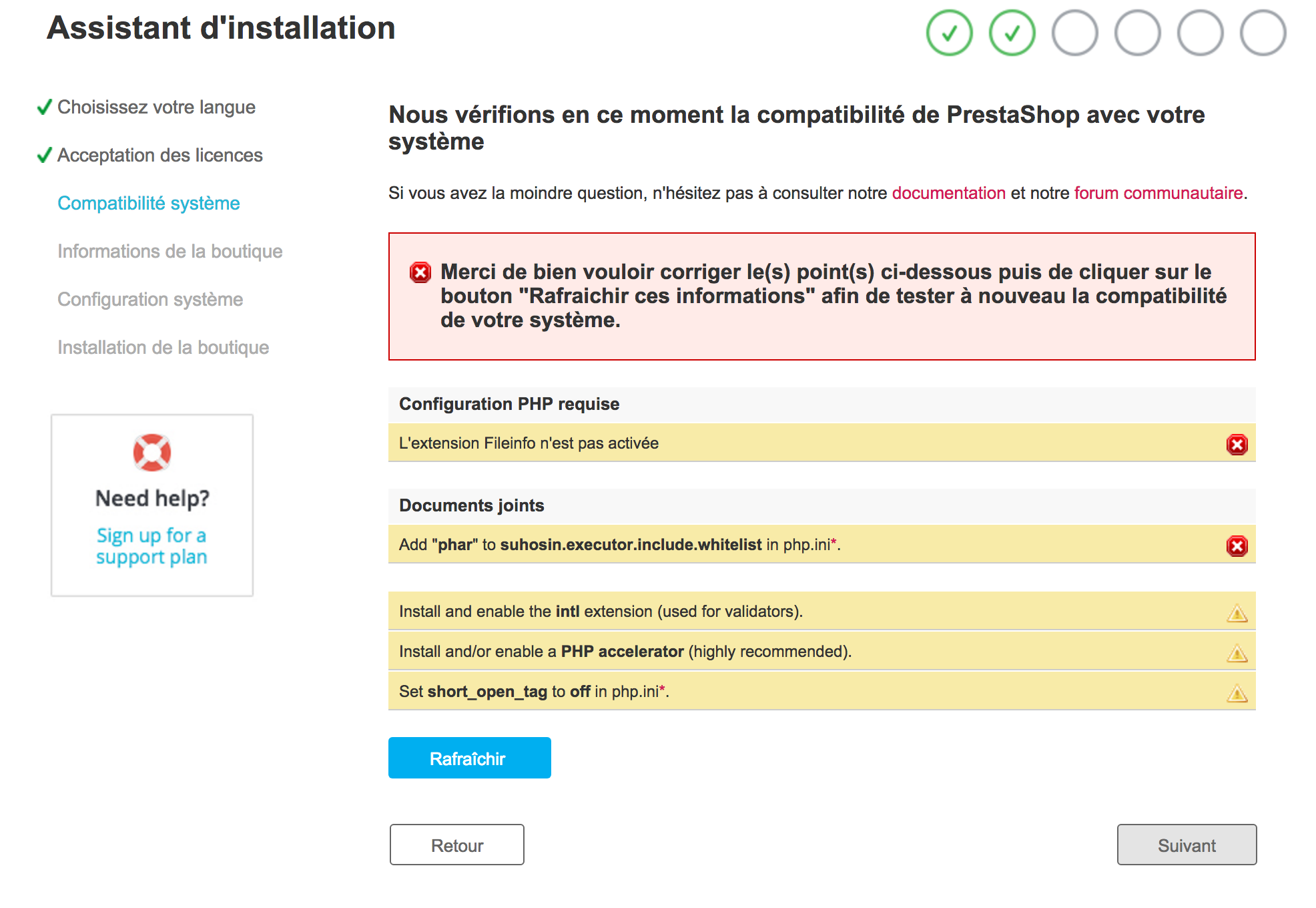Click the PHP accelerator warning triangle
The height and width of the screenshot is (908, 1316).
coord(1237,653)
